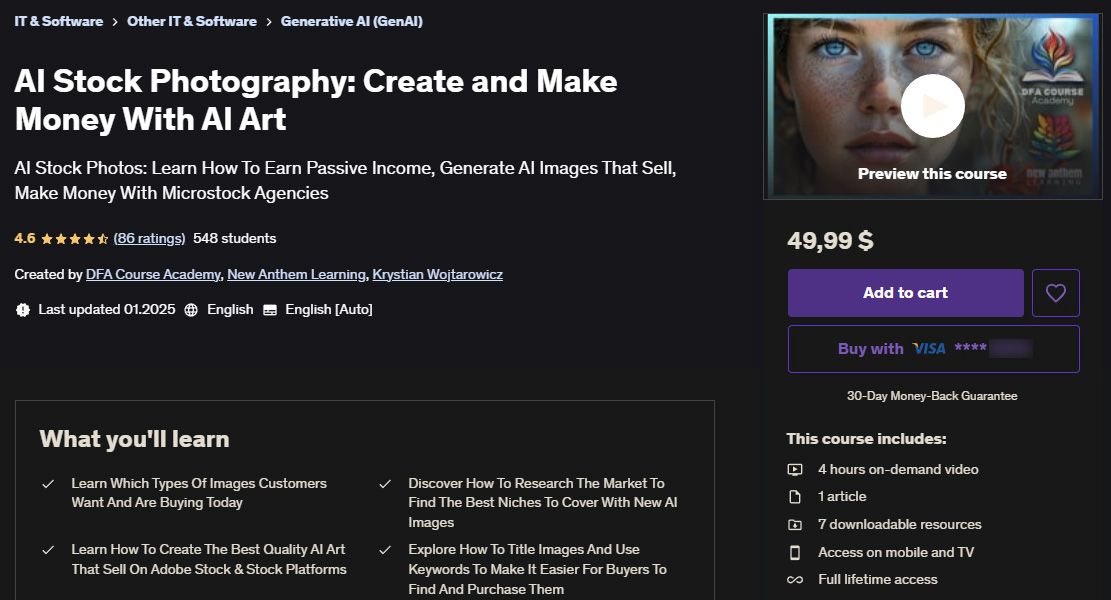Visit New Anthem Learning instructor profile
This screenshot has width=1111, height=600.
(296, 274)
